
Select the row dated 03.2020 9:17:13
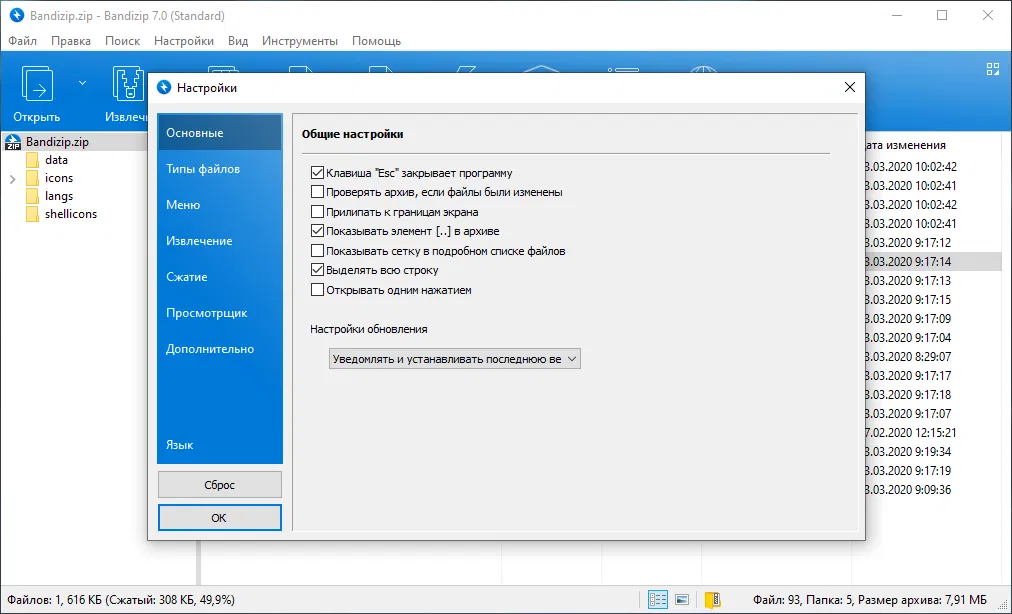tap(933, 281)
